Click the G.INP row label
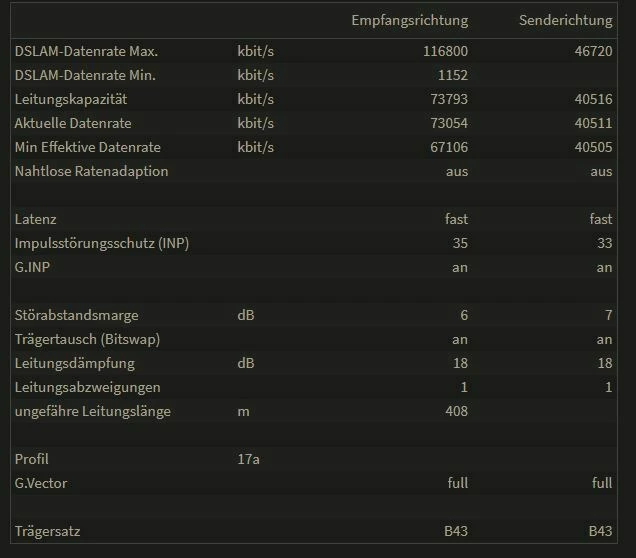636x558 pixels. (33, 267)
